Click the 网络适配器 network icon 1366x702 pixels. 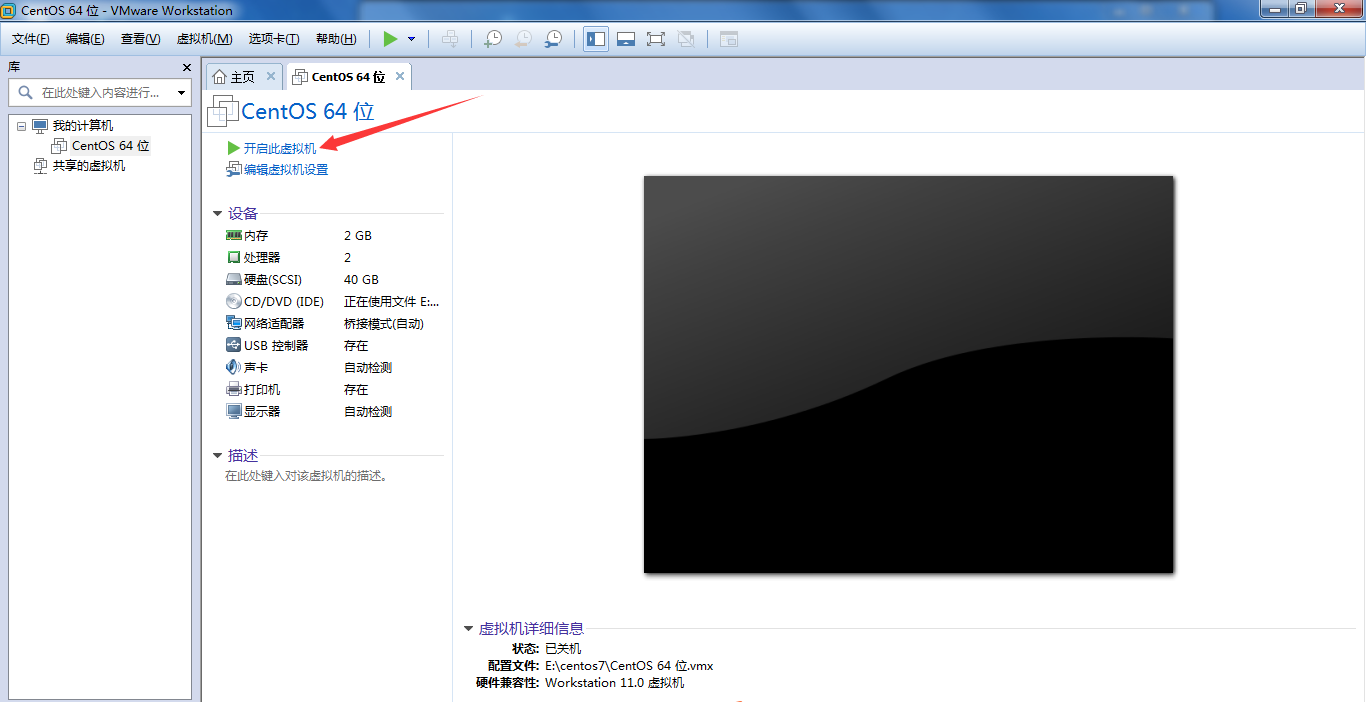[234, 324]
